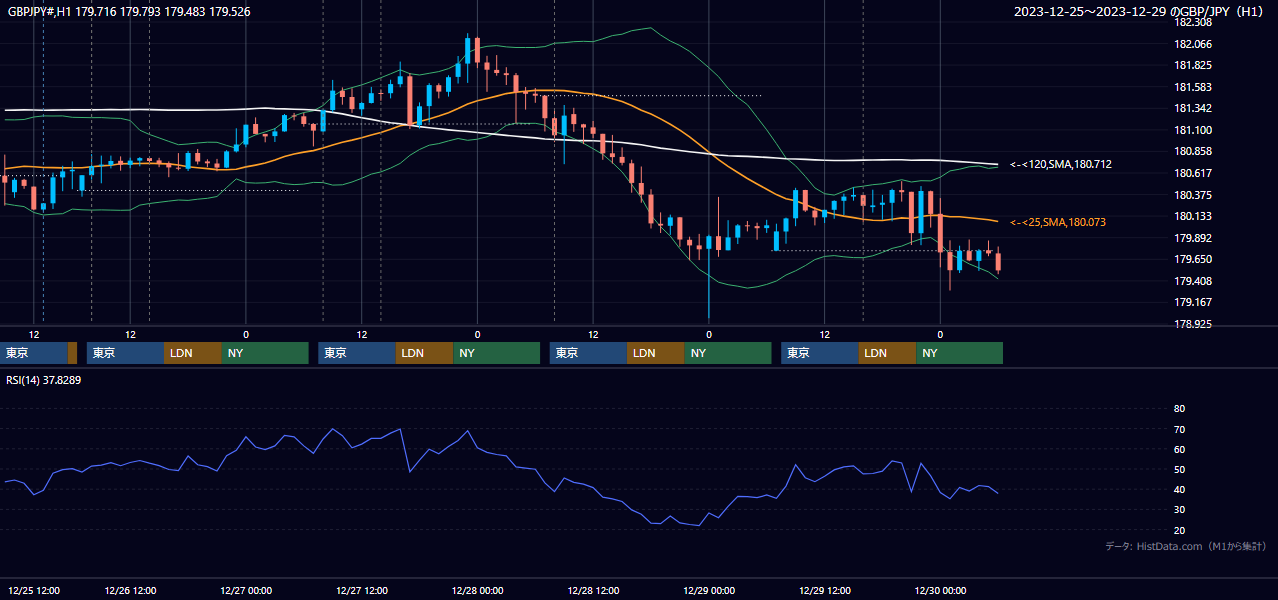The width and height of the screenshot is (1278, 600).
Task: Click the long-wick candle at 12/29 00:00
Action: point(708,275)
